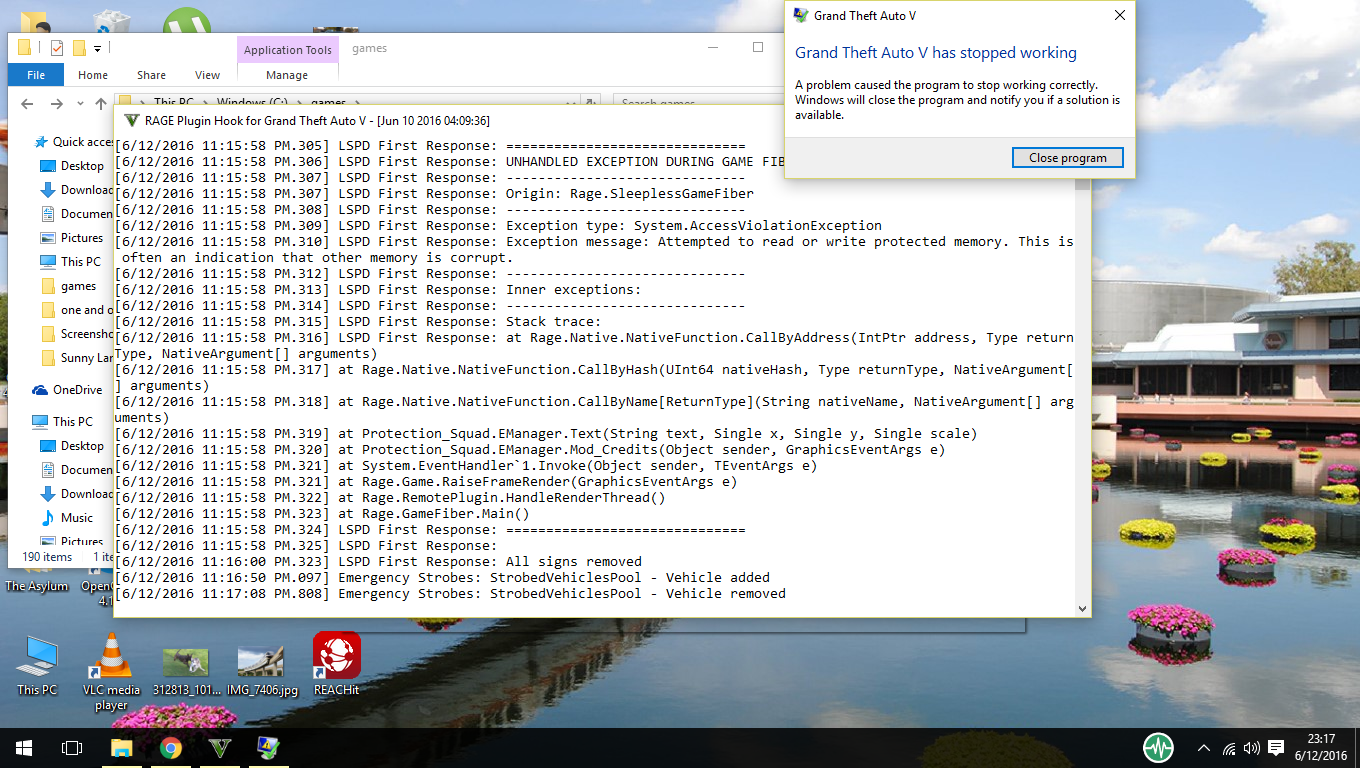Click the 'Exception type: System.AccessViolationException' log line

click(x=498, y=226)
